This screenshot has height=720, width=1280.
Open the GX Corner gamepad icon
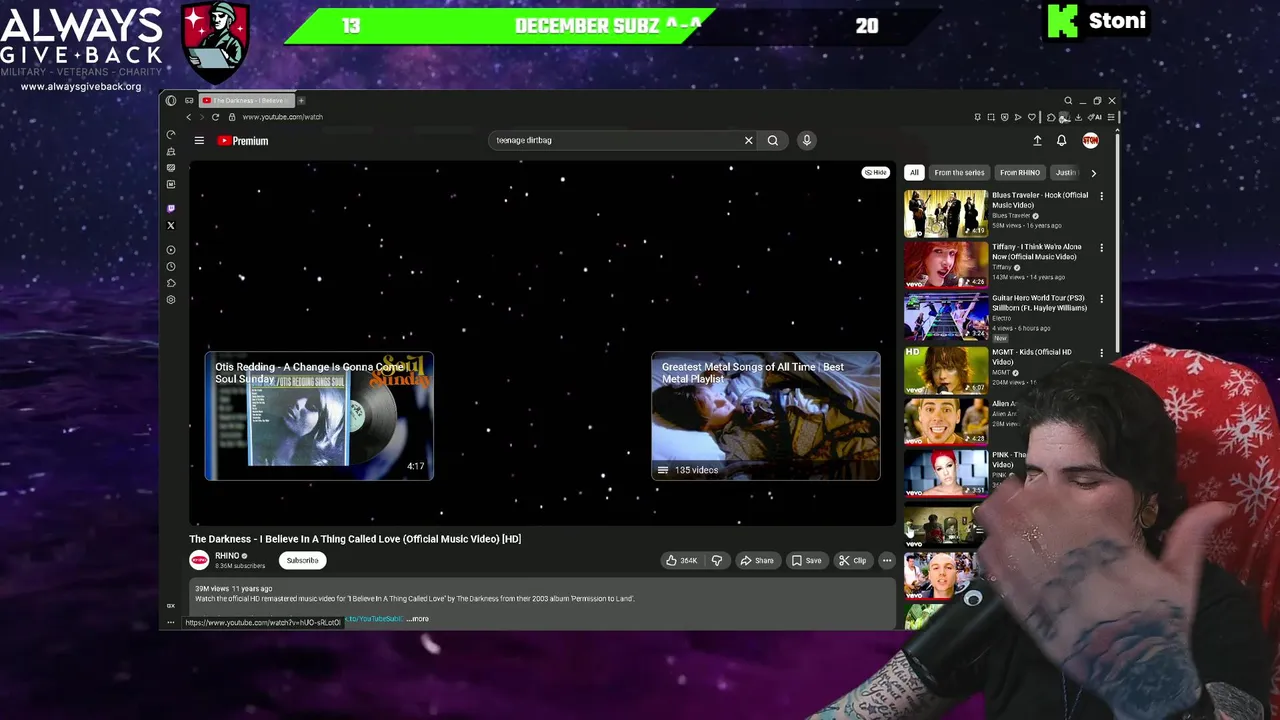[189, 101]
